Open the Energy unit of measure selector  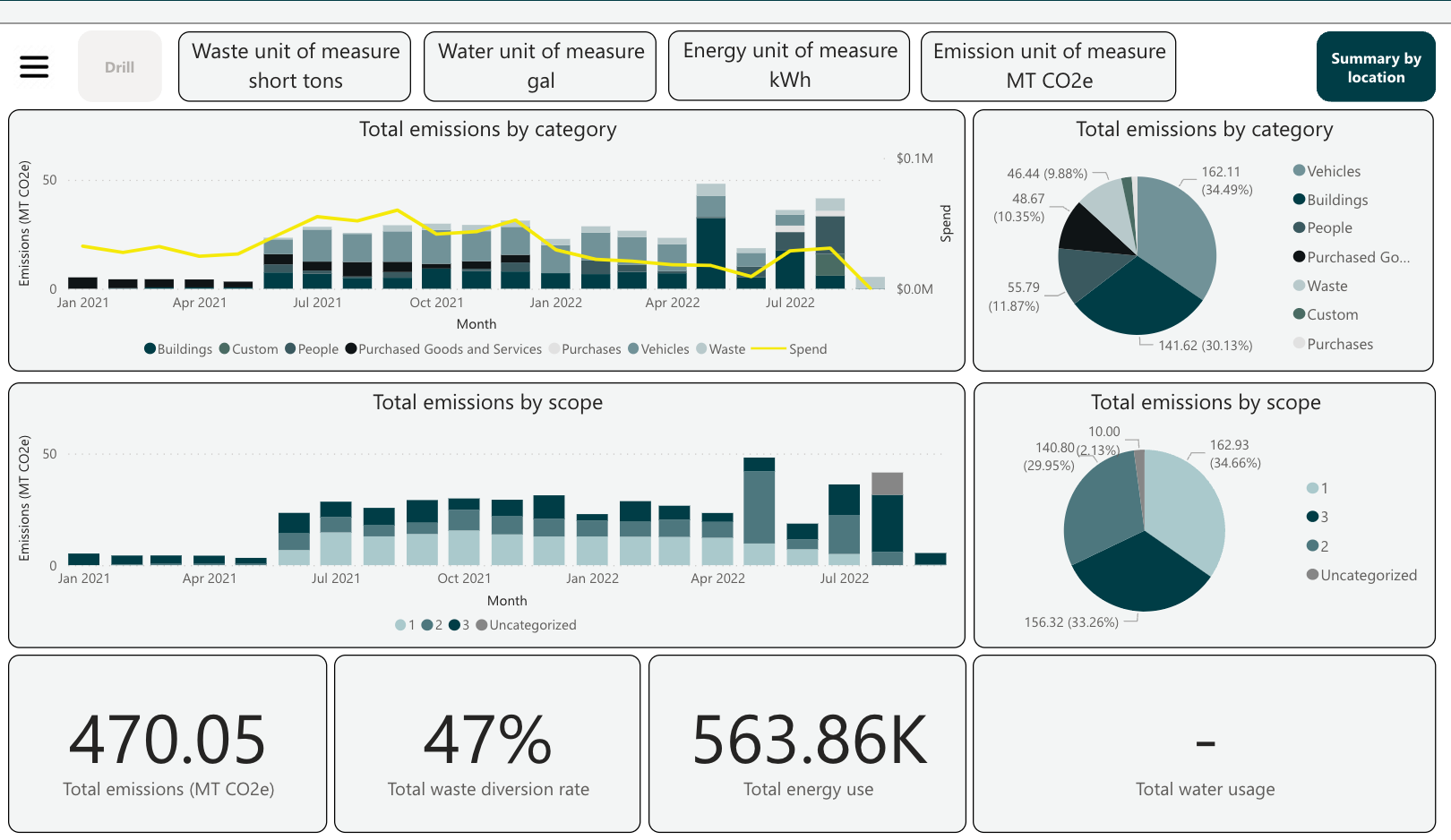click(x=788, y=65)
